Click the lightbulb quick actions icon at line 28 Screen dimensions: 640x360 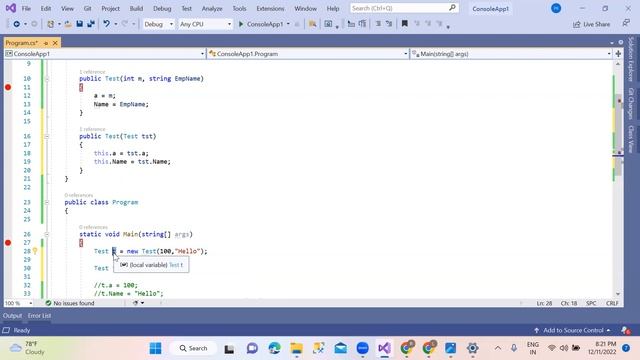coord(35,251)
